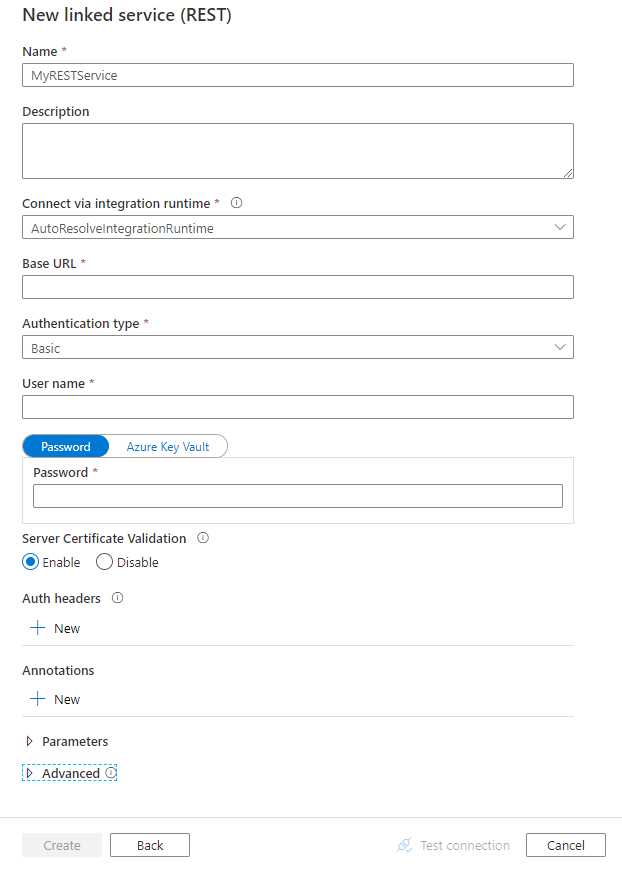The width and height of the screenshot is (622, 870).
Task: Click the Back button
Action: click(149, 845)
